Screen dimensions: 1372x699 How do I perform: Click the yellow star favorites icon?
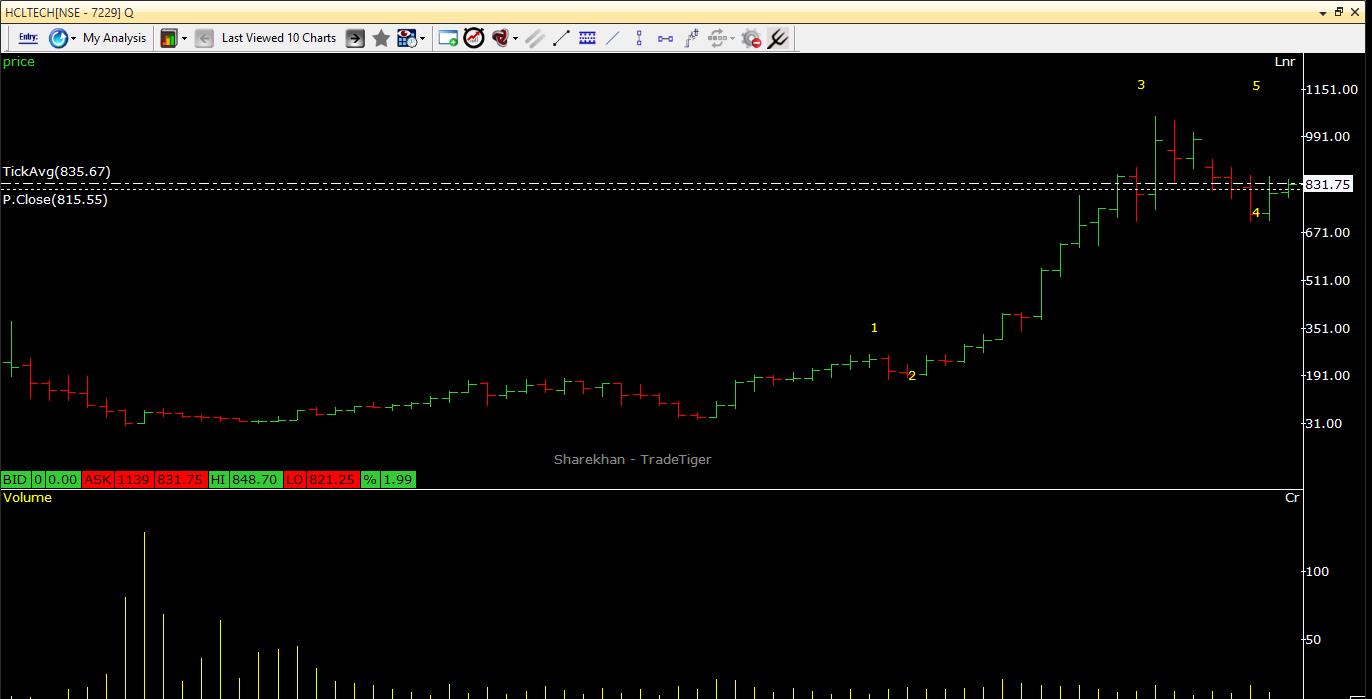point(381,38)
